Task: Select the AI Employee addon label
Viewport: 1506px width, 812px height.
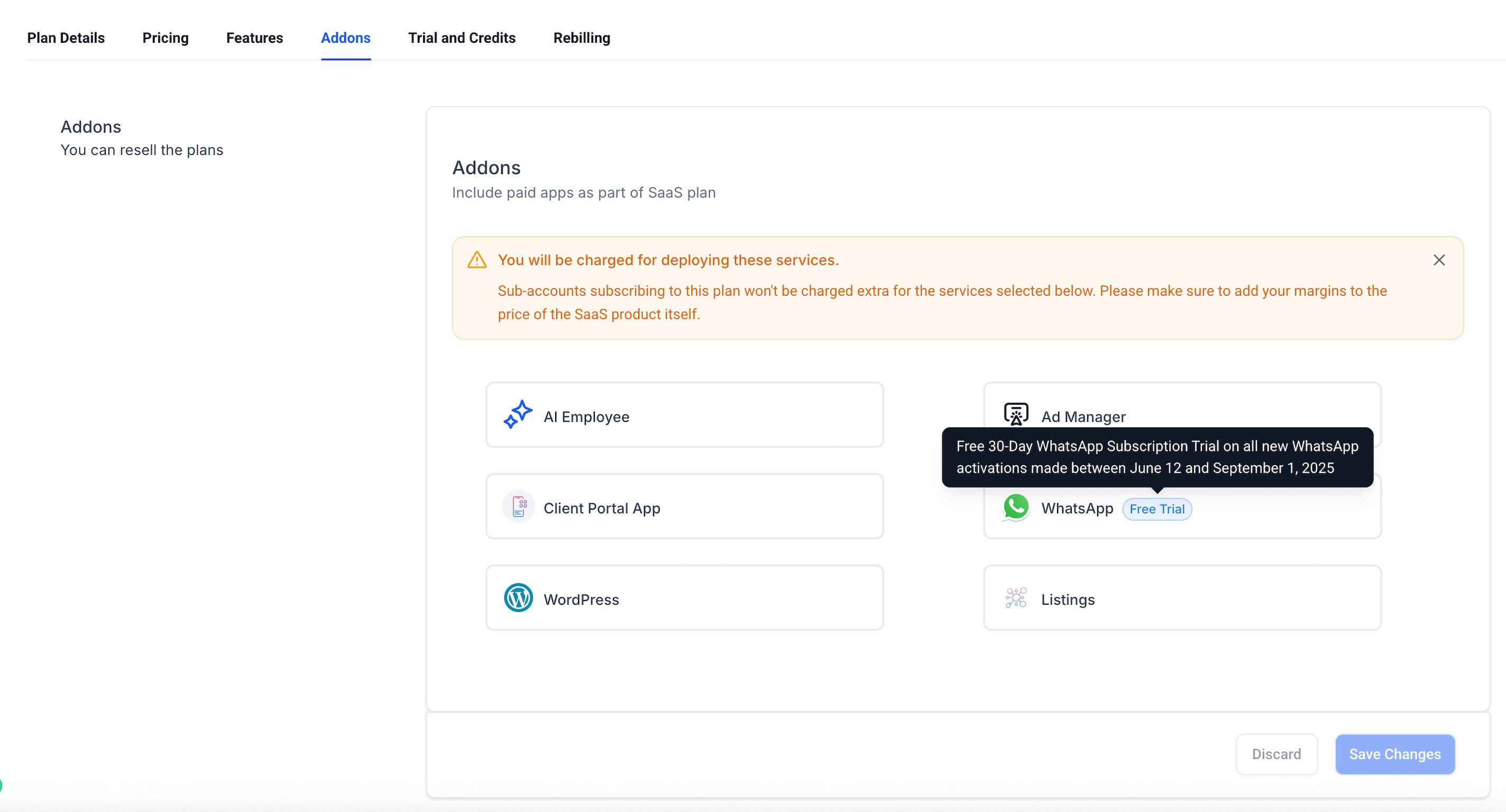Action: coord(586,417)
